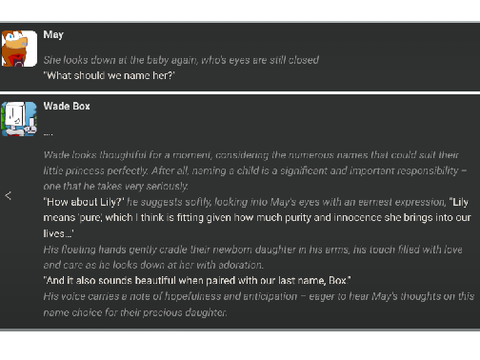Select the line "name choice for their precious daughter"
The height and width of the screenshot is (360, 480).
pyautogui.click(x=135, y=312)
